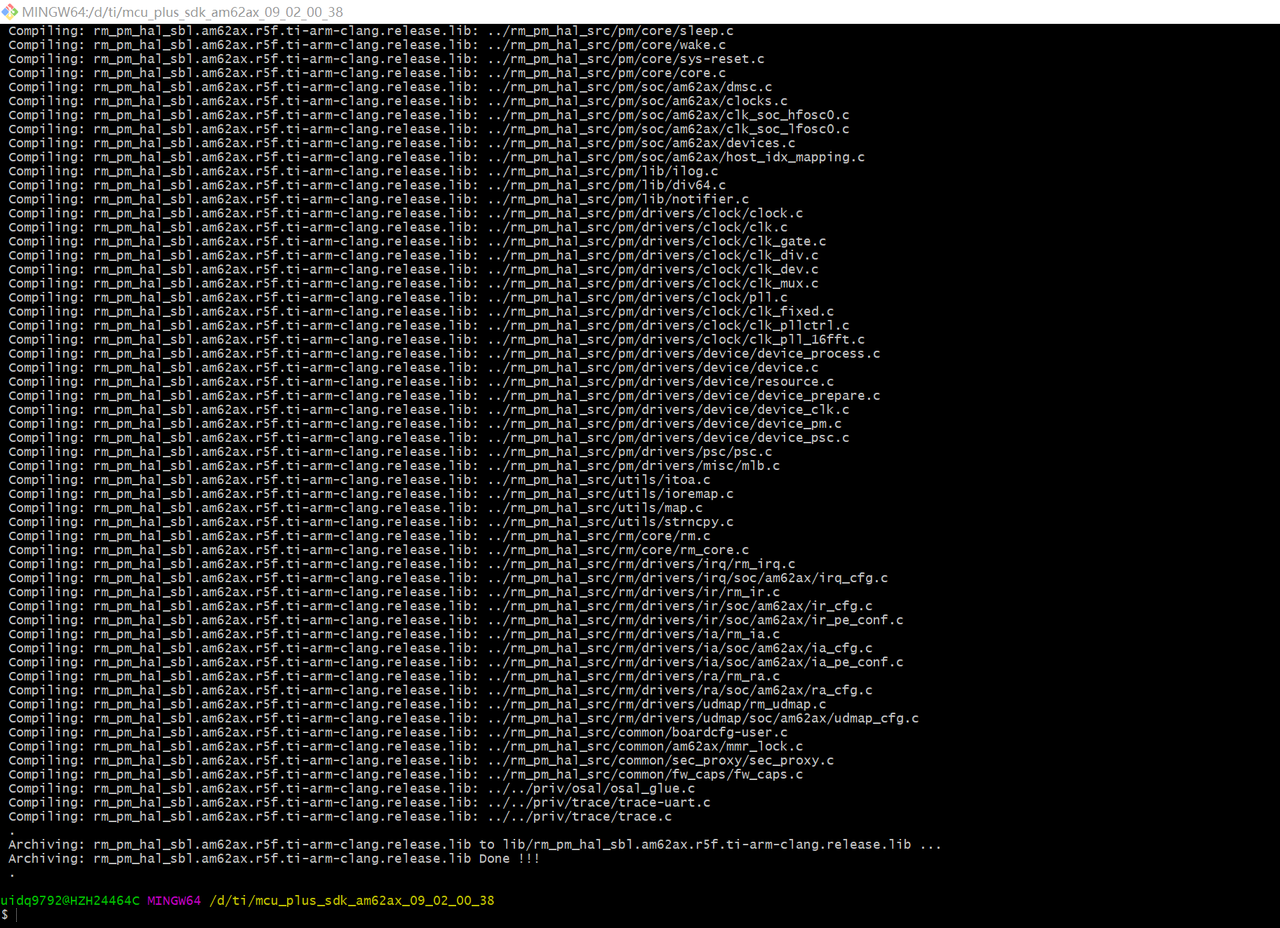Image resolution: width=1280 pixels, height=928 pixels.
Task: Click the line compiling udmap/rm_udmap.c
Action: pyautogui.click(x=417, y=703)
